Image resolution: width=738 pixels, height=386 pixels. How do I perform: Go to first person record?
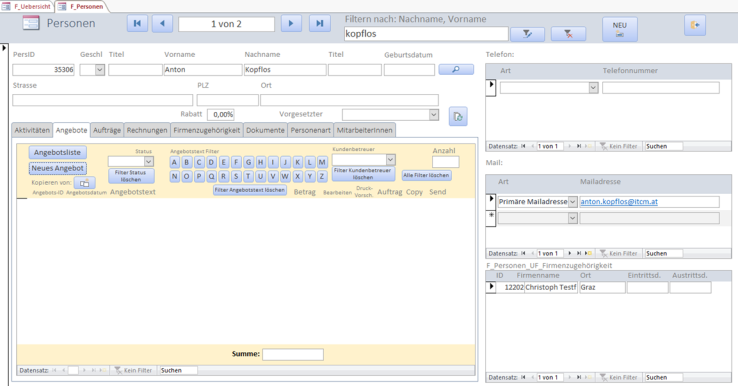[x=137, y=24]
